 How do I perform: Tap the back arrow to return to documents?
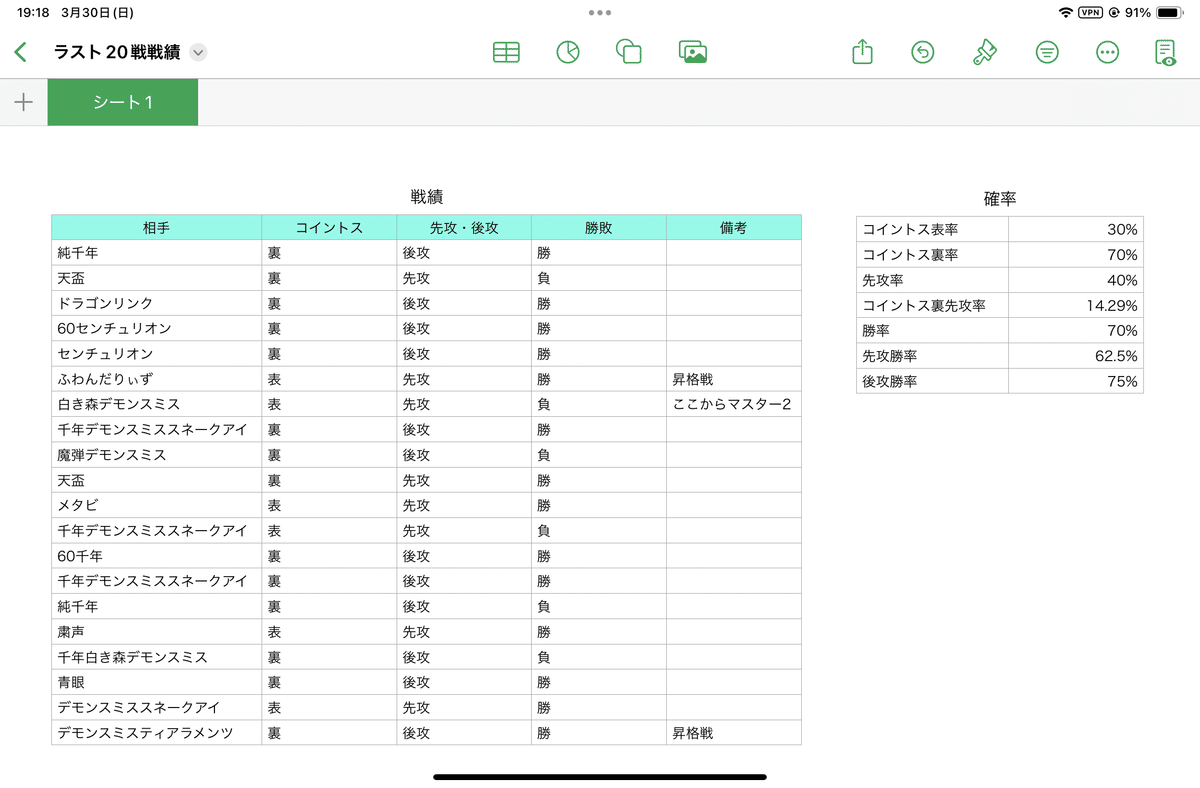(21, 53)
